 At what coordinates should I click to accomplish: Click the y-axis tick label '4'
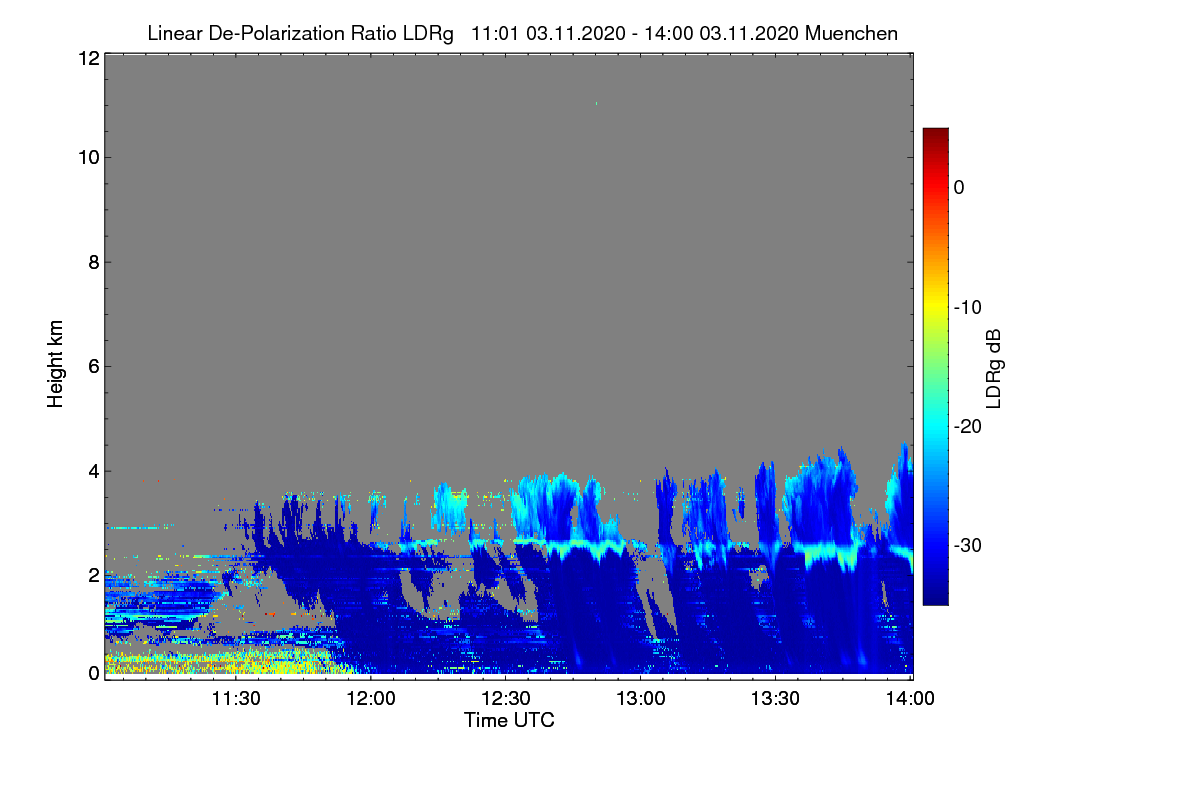tap(94, 471)
